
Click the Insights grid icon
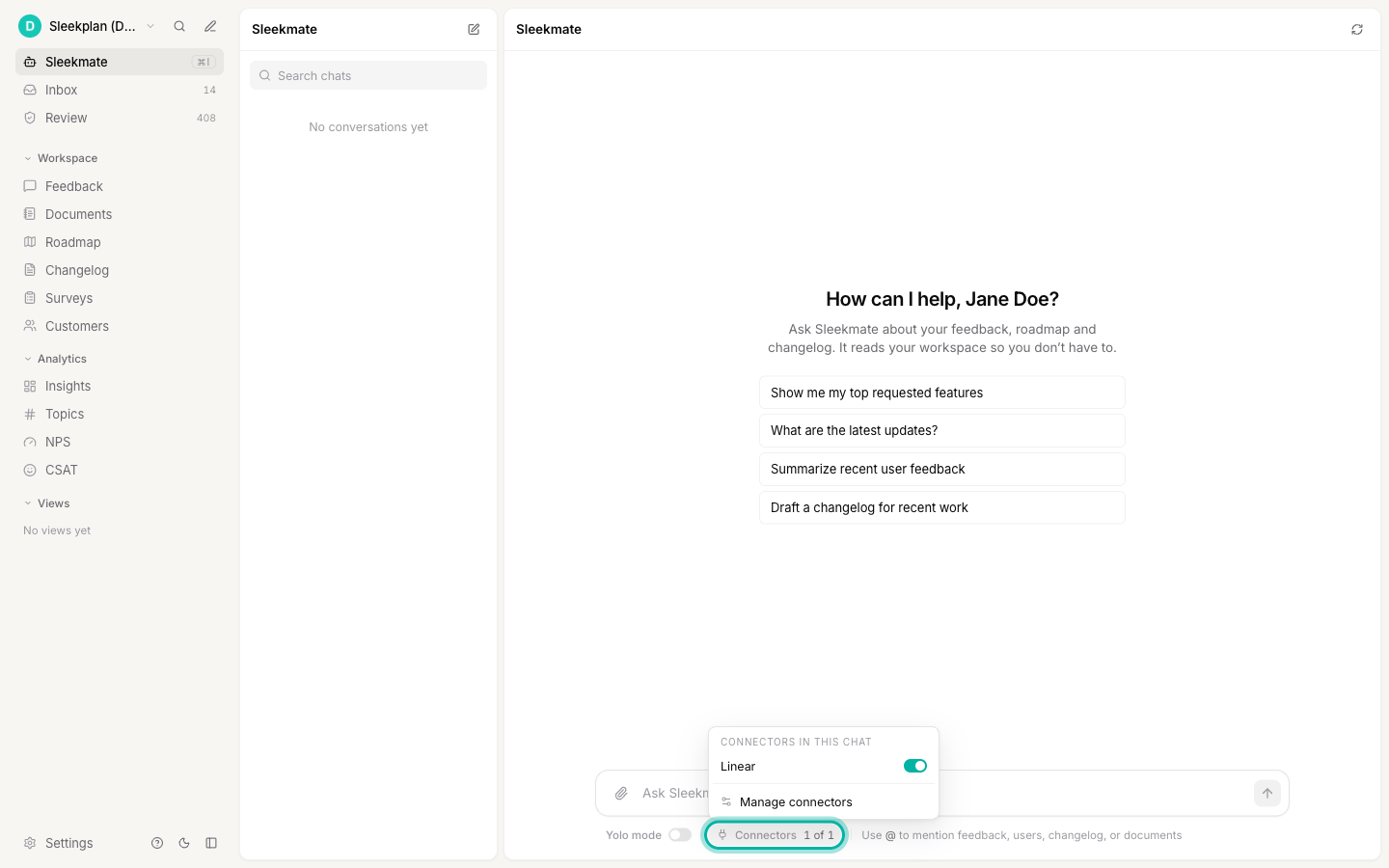[30, 386]
